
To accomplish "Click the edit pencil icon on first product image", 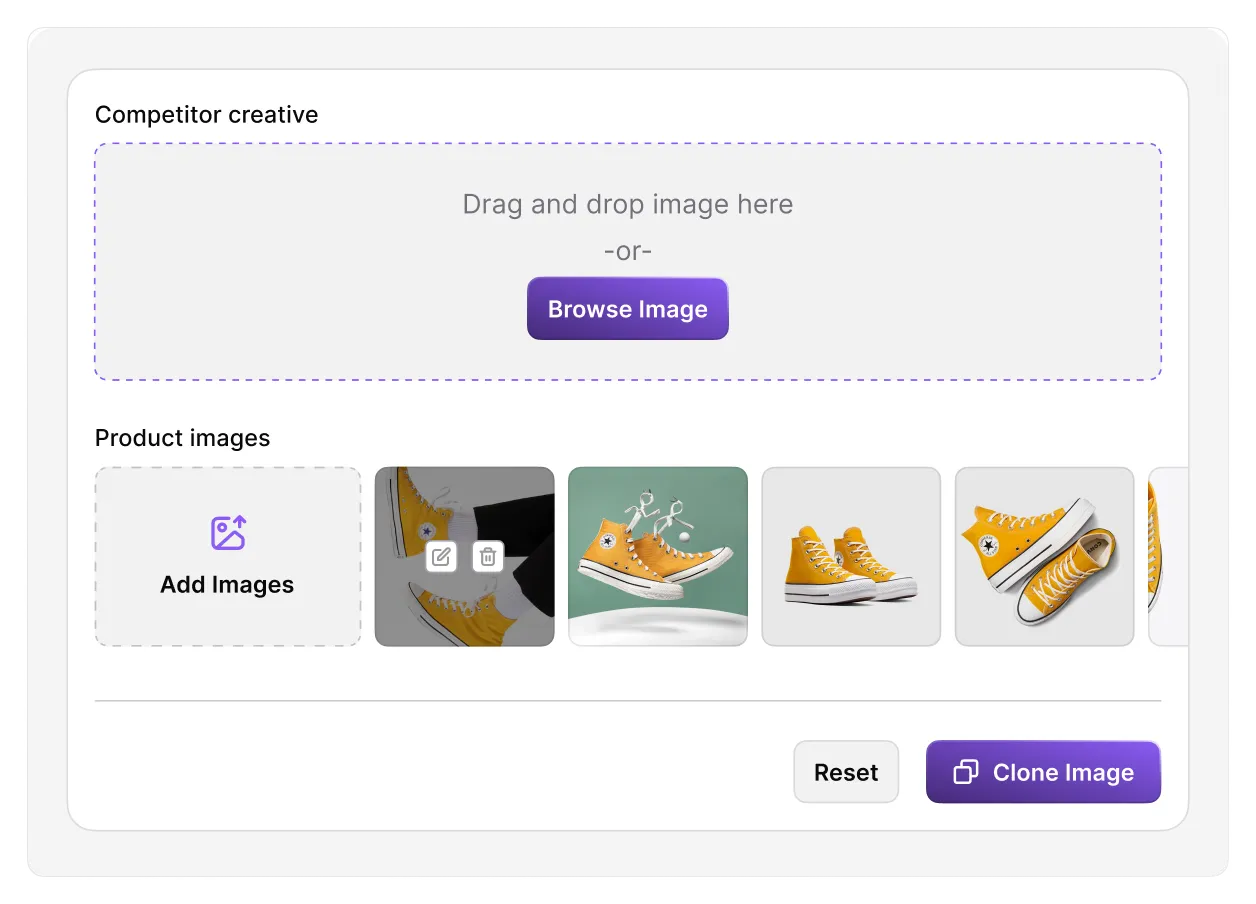I will click(441, 556).
